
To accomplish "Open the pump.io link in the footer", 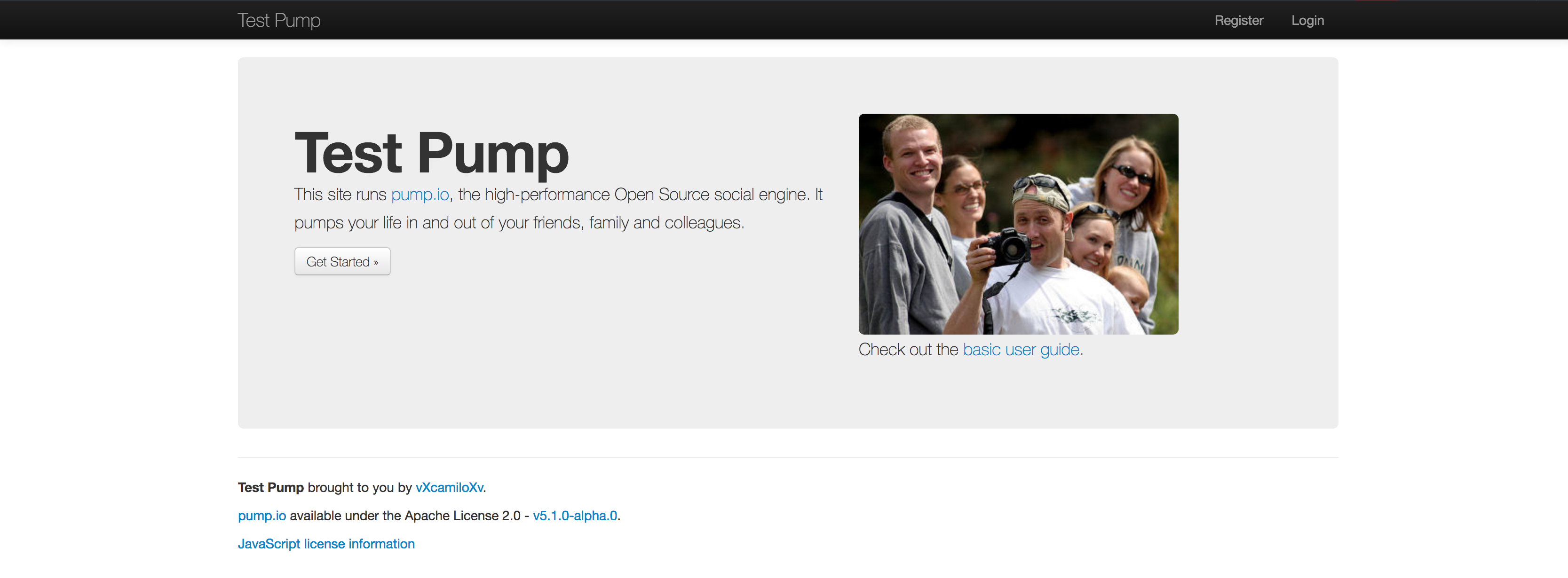I will click(x=262, y=516).
